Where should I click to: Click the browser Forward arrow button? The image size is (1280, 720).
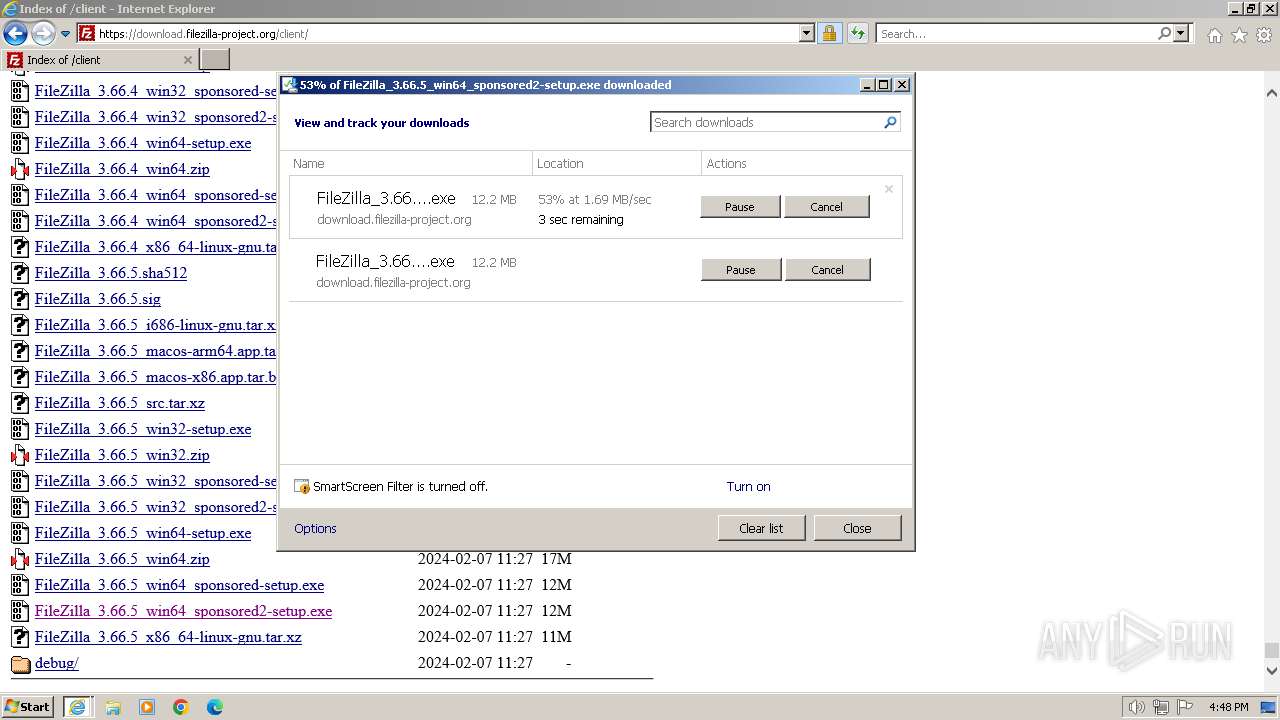point(43,33)
